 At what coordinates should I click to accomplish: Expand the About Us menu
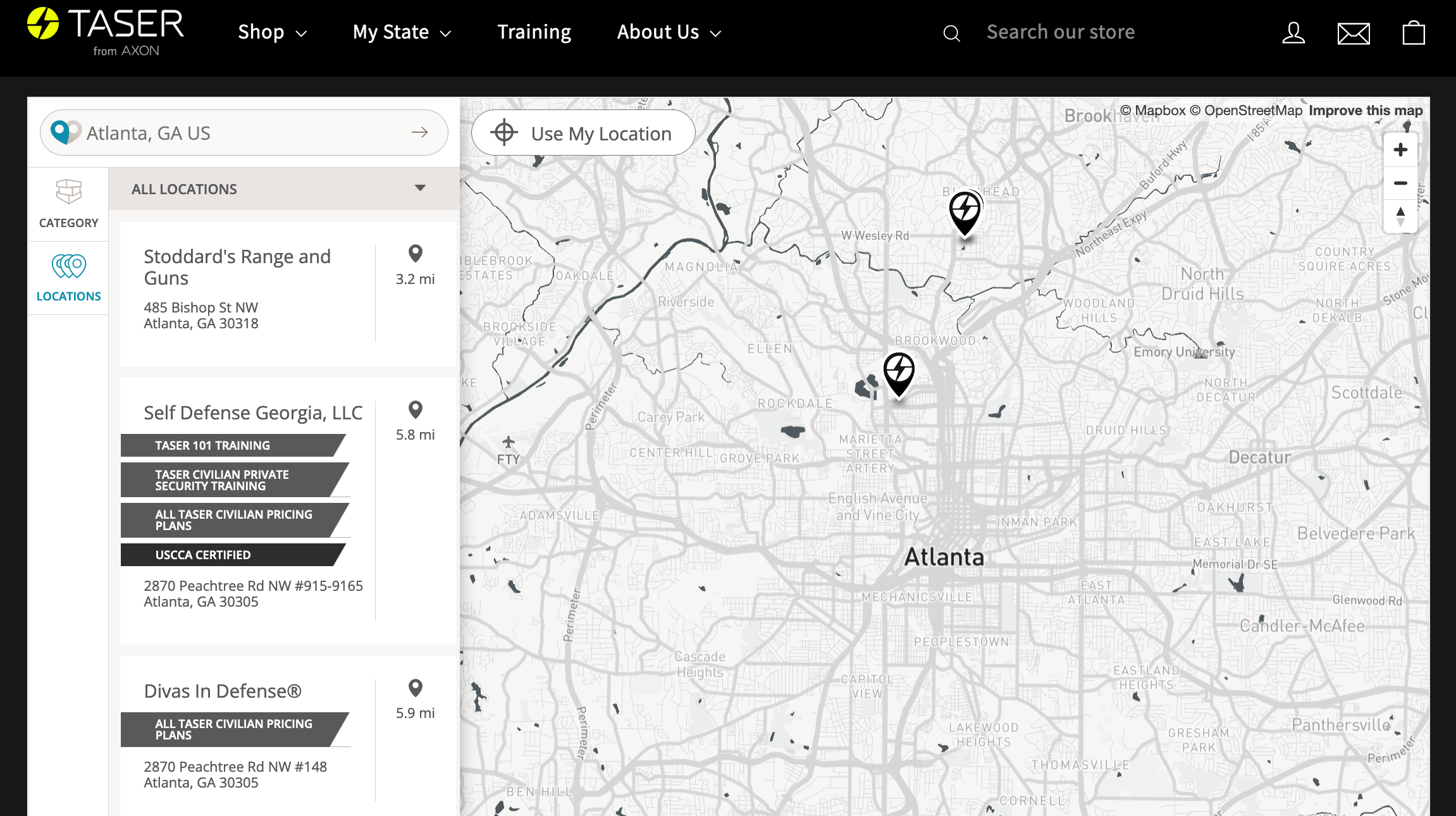tap(669, 32)
